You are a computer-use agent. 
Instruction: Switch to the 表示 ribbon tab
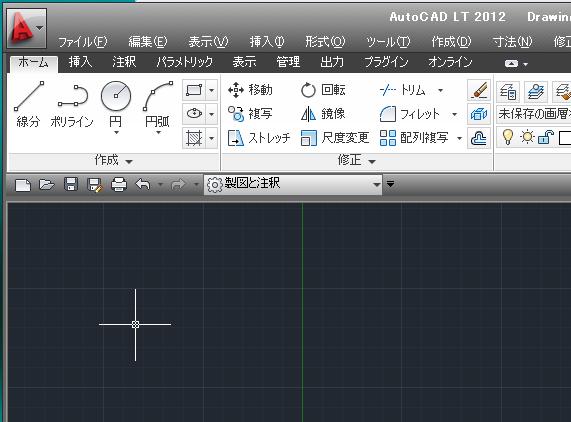244,62
